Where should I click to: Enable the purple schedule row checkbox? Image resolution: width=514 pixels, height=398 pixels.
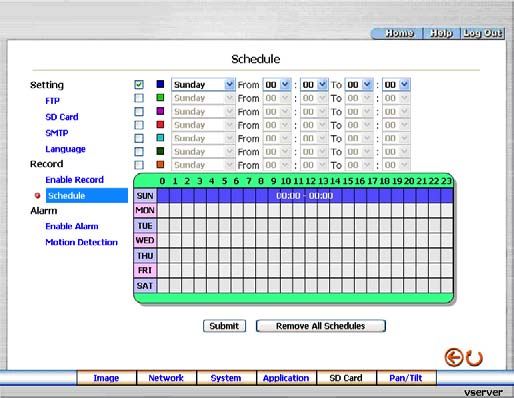139,111
